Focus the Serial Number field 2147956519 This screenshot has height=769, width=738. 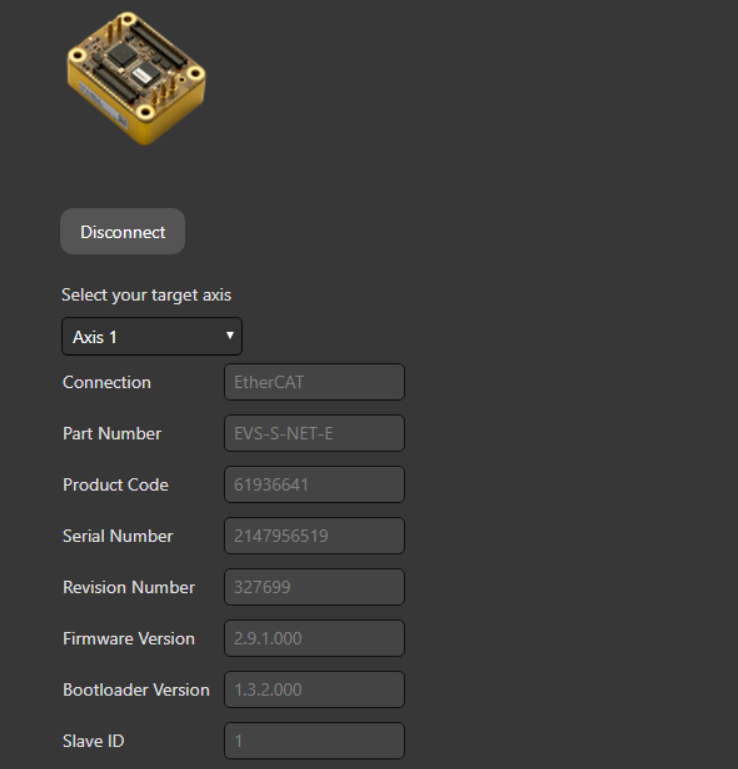tap(314, 536)
